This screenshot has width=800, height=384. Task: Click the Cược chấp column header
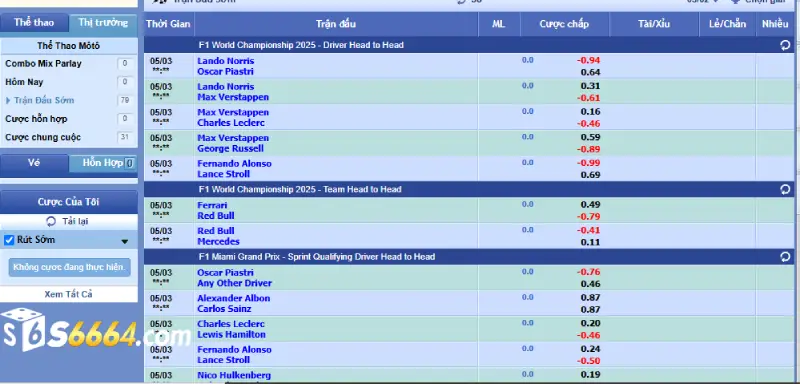click(x=564, y=24)
